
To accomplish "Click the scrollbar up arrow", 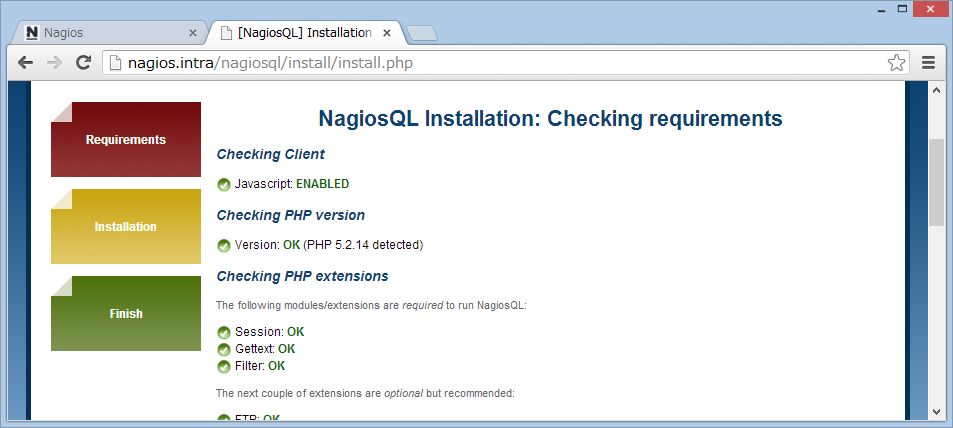I will click(x=936, y=90).
